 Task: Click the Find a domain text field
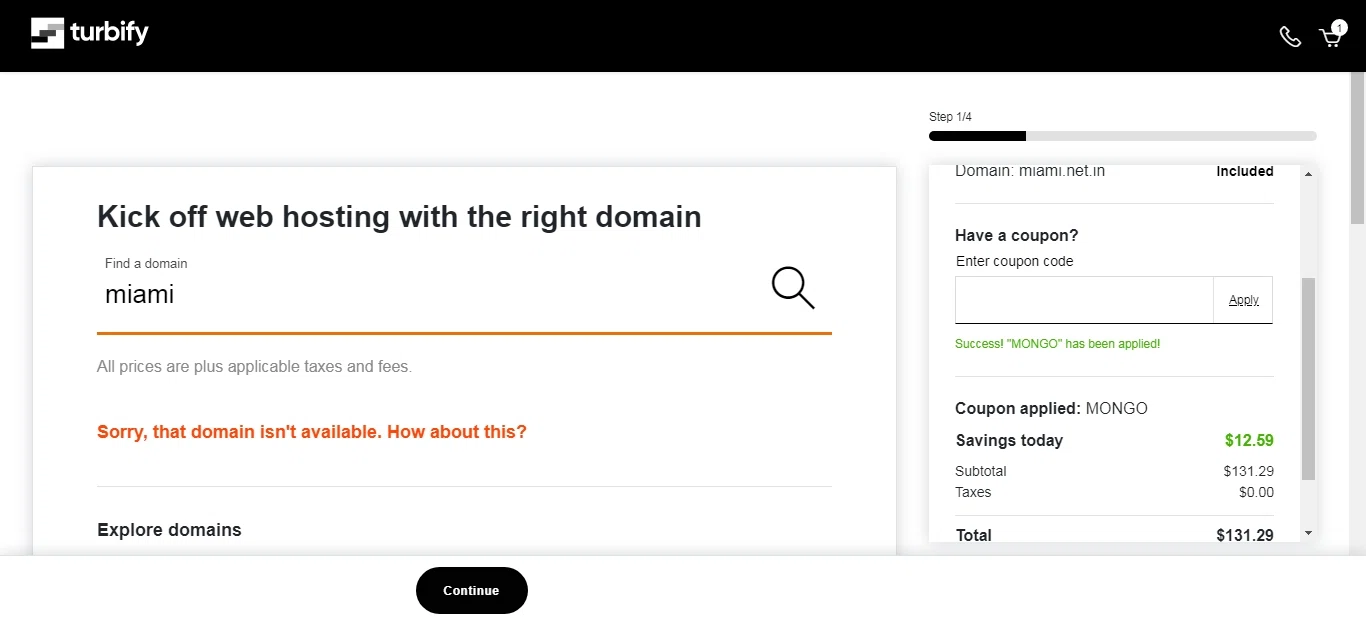tap(430, 294)
